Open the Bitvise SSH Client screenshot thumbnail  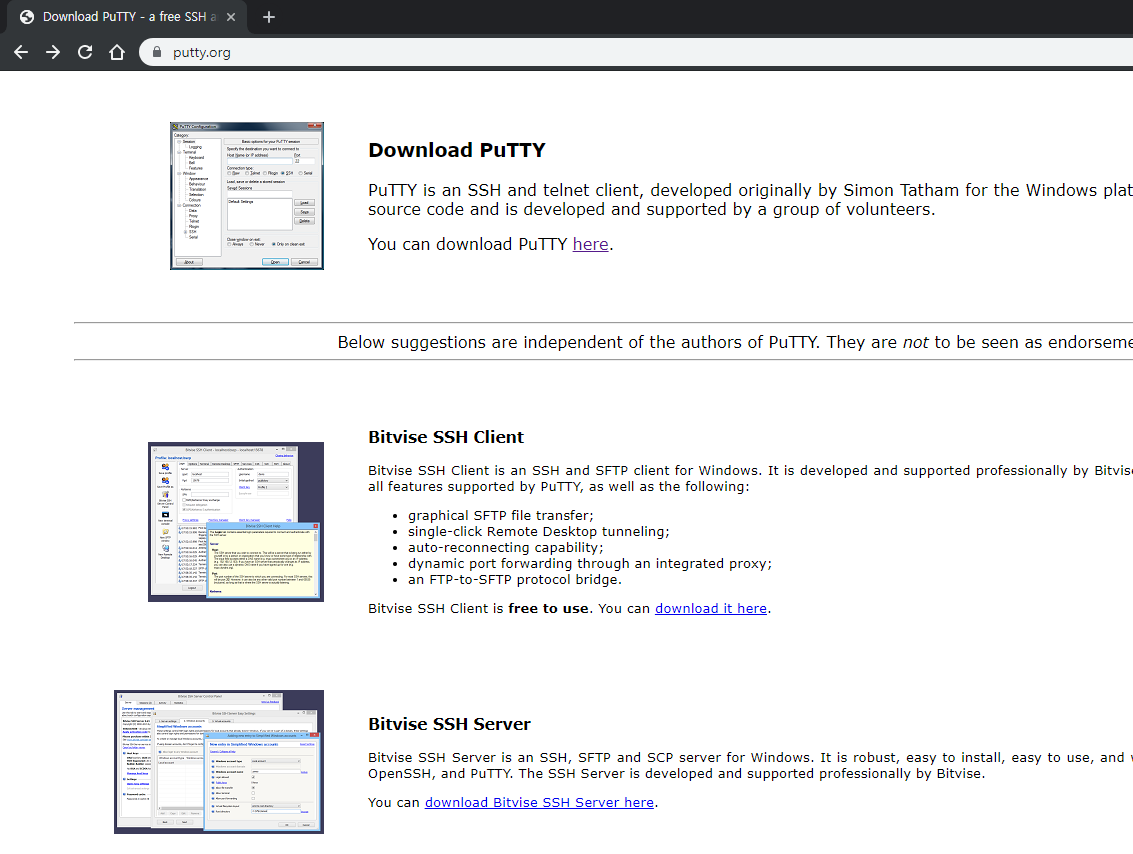(236, 522)
